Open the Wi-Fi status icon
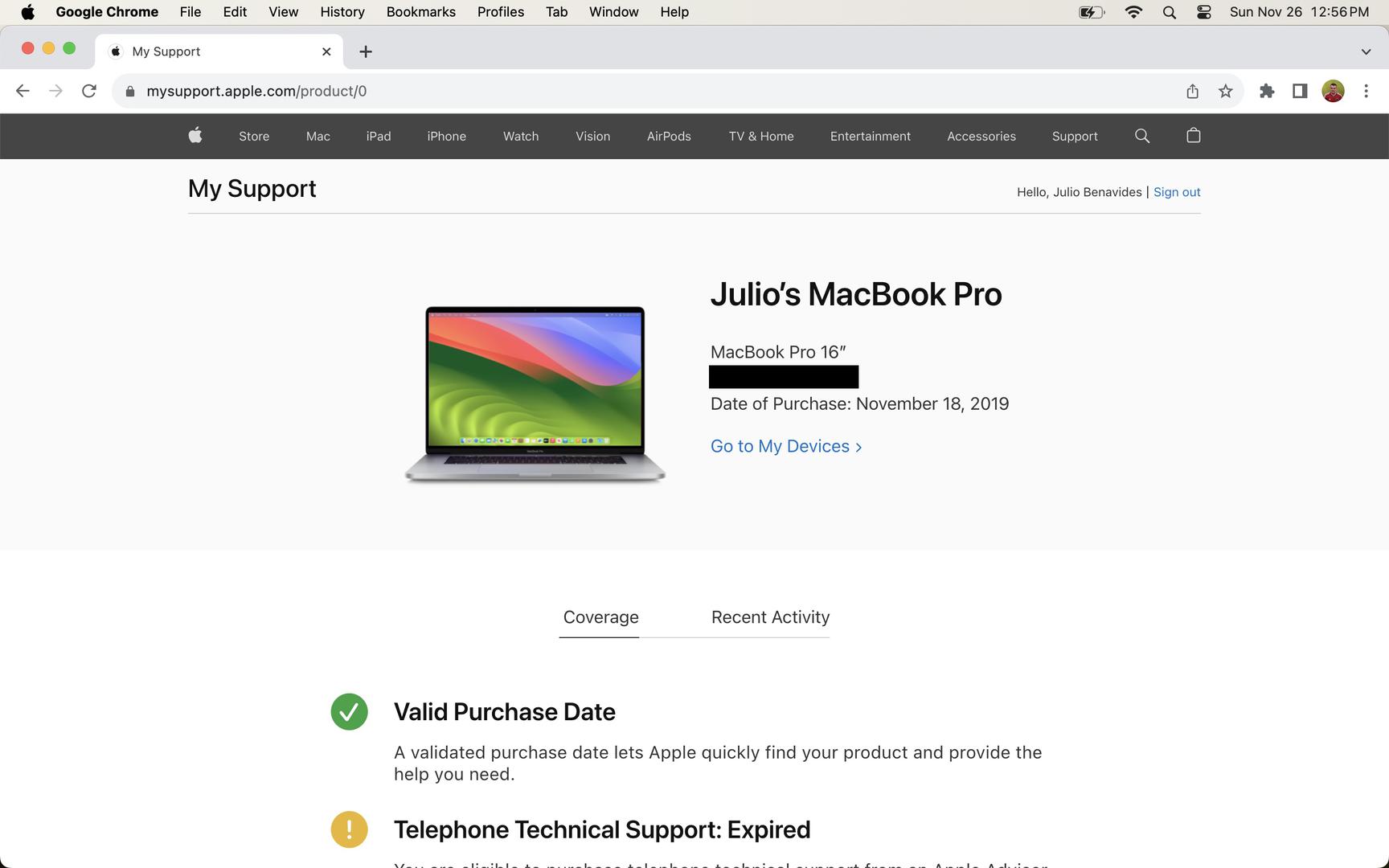The width and height of the screenshot is (1389, 868). coord(1133,12)
